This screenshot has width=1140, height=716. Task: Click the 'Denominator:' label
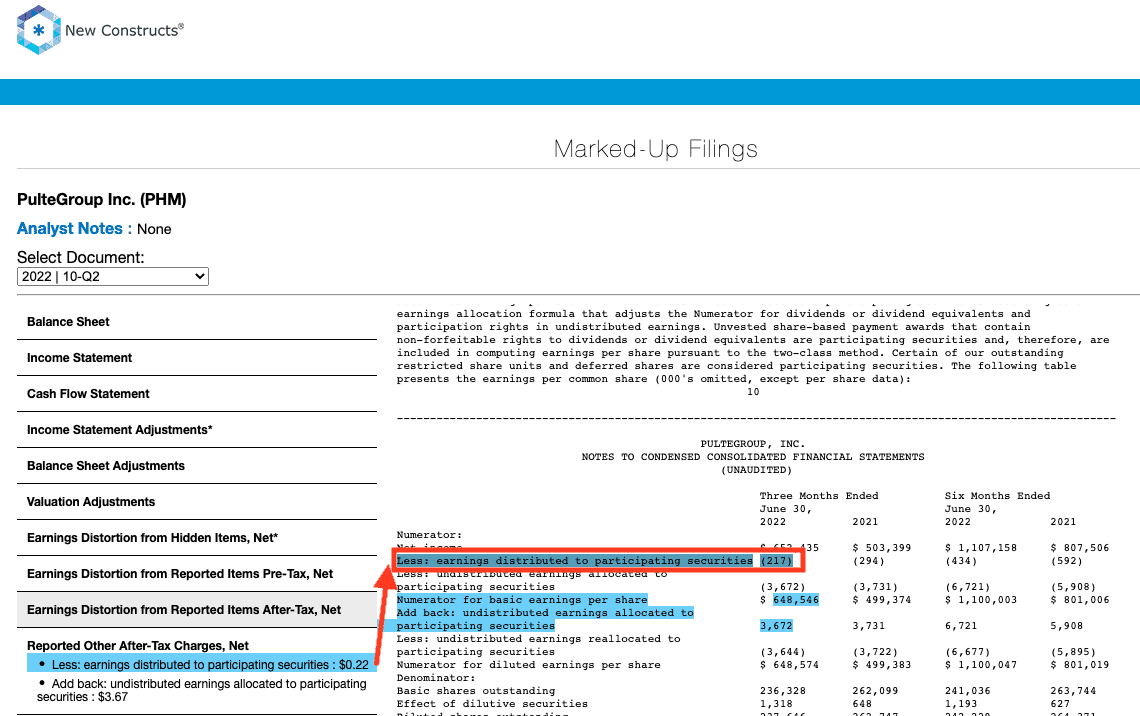(435, 677)
